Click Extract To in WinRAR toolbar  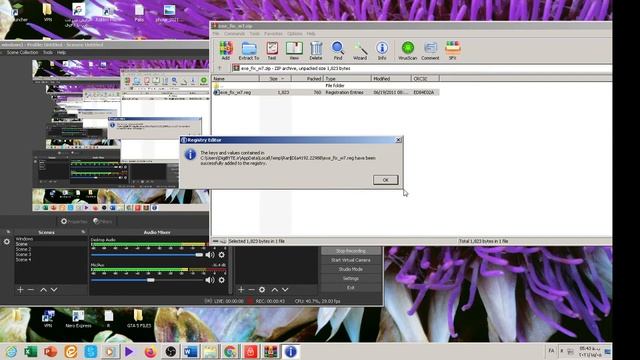[x=249, y=50]
